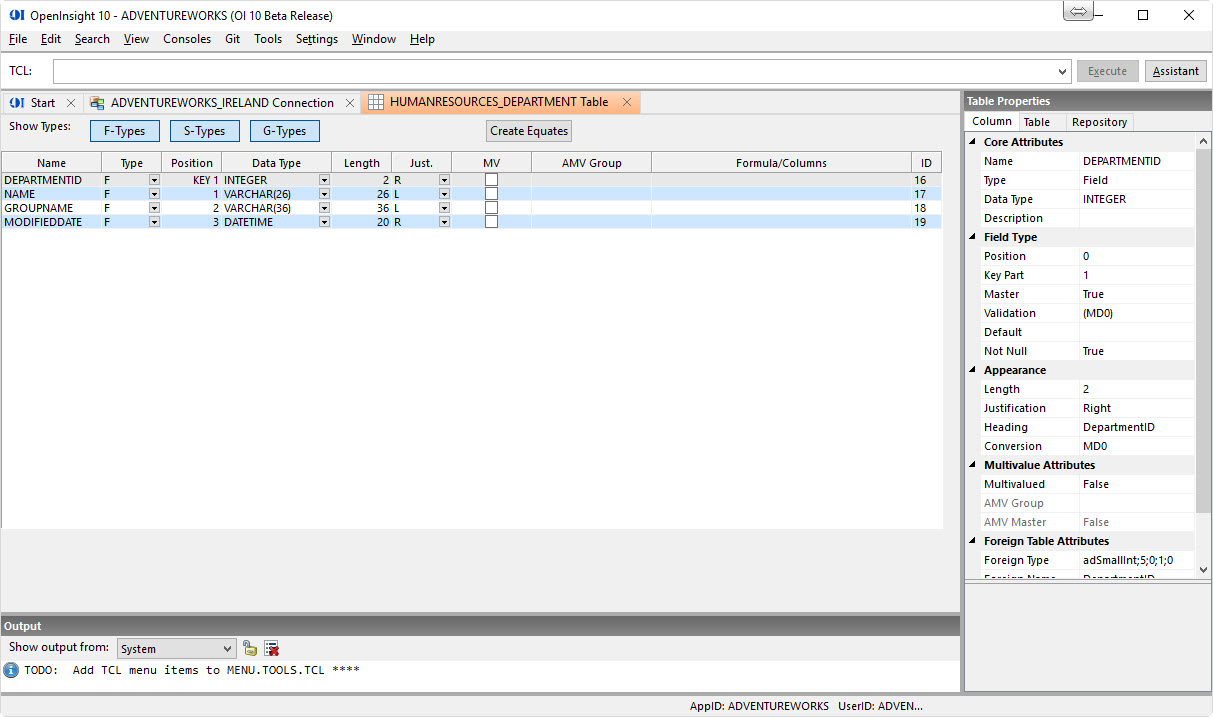Screen dimensions: 1213x717
Task: Open the Git menu
Action: [232, 39]
